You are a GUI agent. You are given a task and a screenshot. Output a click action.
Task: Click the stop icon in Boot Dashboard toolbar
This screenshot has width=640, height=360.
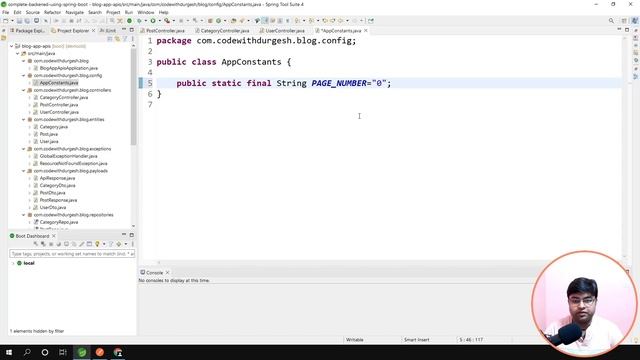click(51, 244)
